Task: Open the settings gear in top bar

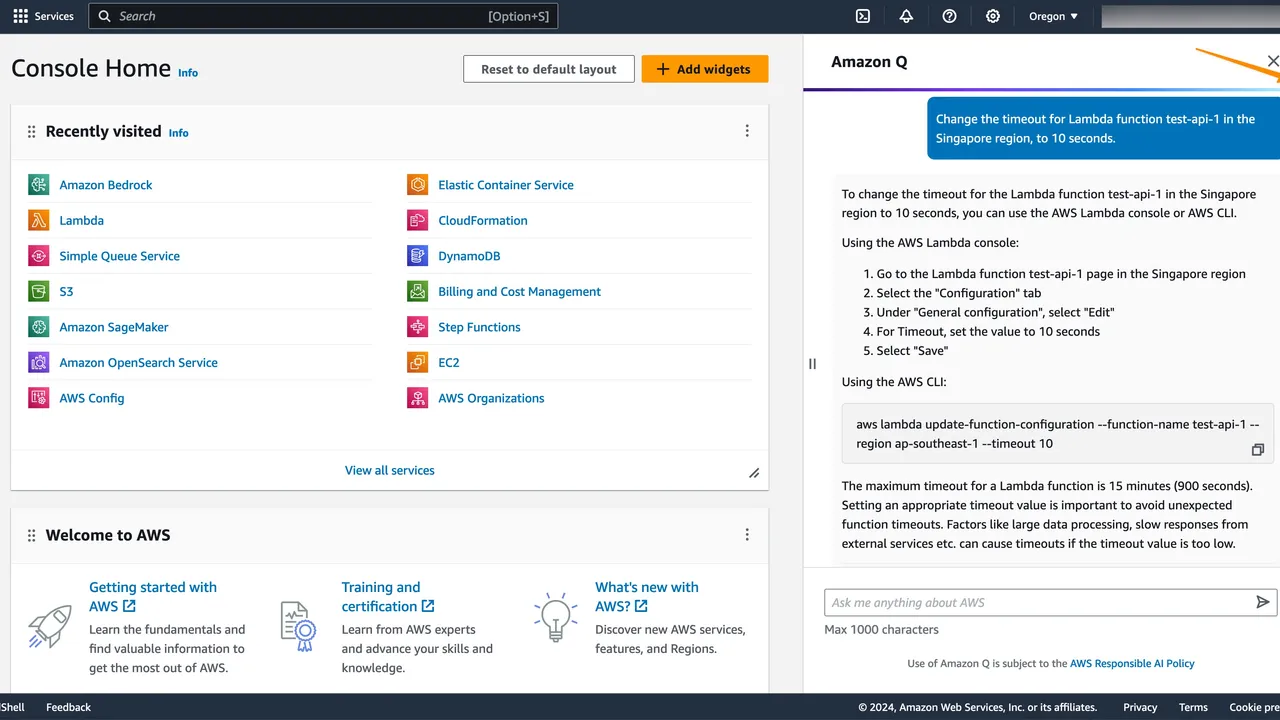Action: coord(993,16)
